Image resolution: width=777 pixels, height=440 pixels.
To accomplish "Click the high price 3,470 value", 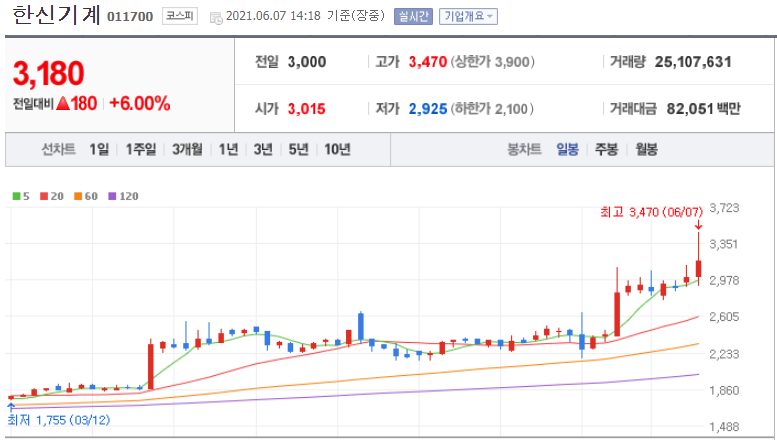I will [428, 62].
